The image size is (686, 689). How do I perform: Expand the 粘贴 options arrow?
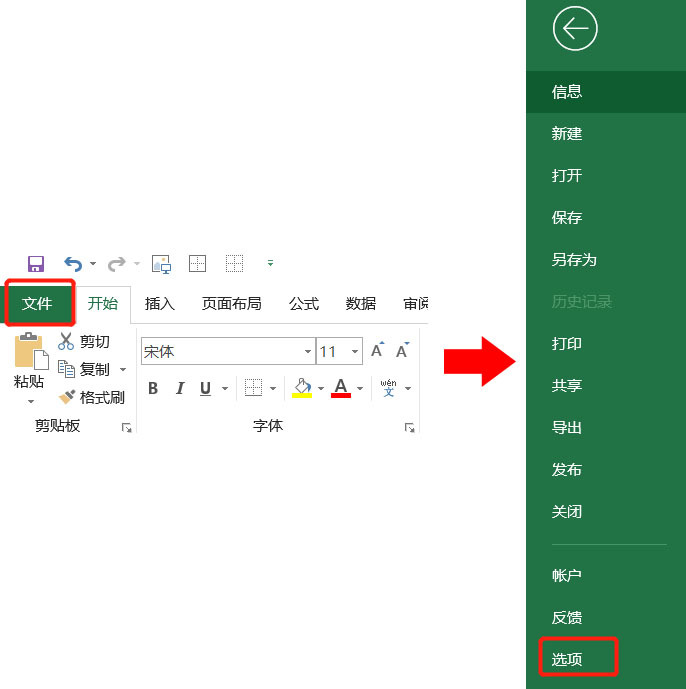(31, 401)
